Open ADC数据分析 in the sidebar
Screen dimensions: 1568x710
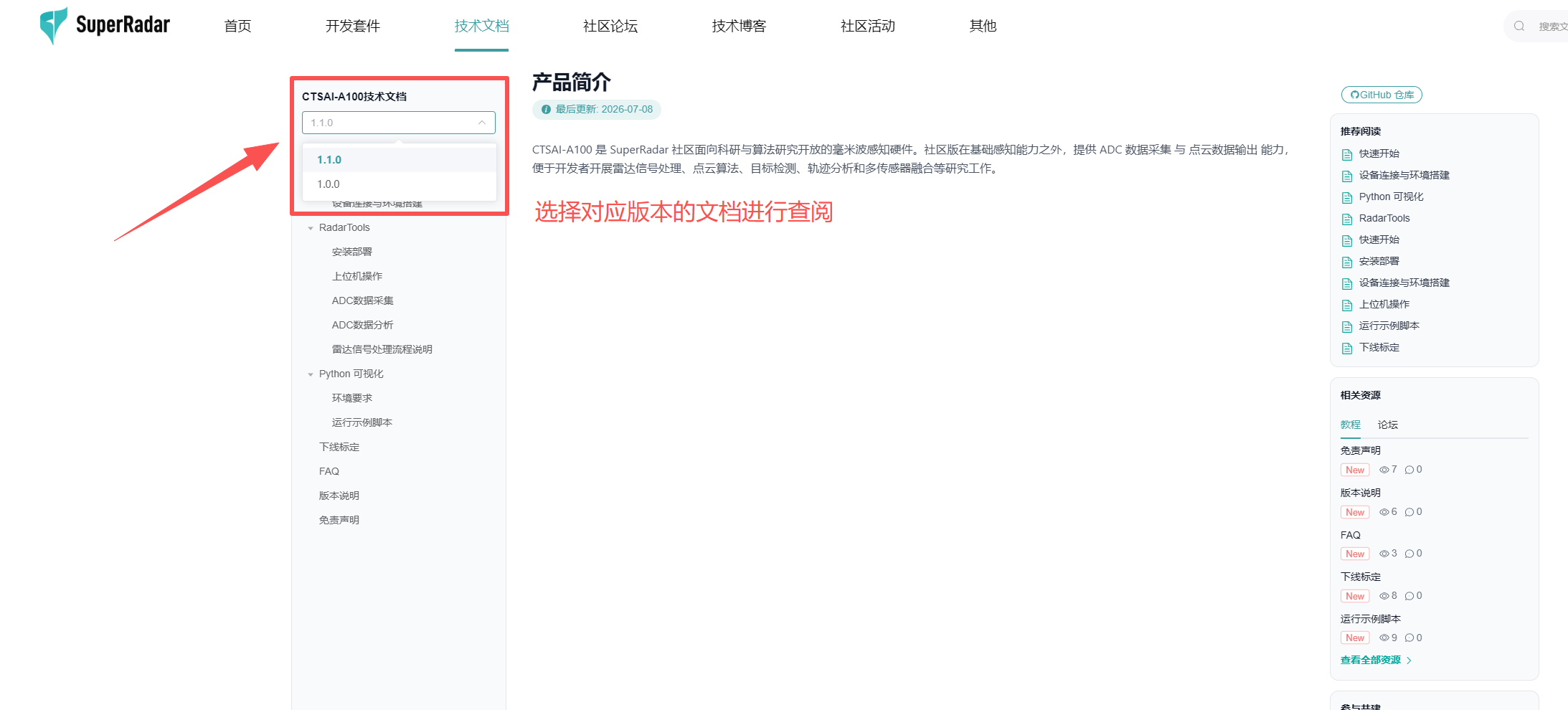pyautogui.click(x=363, y=325)
